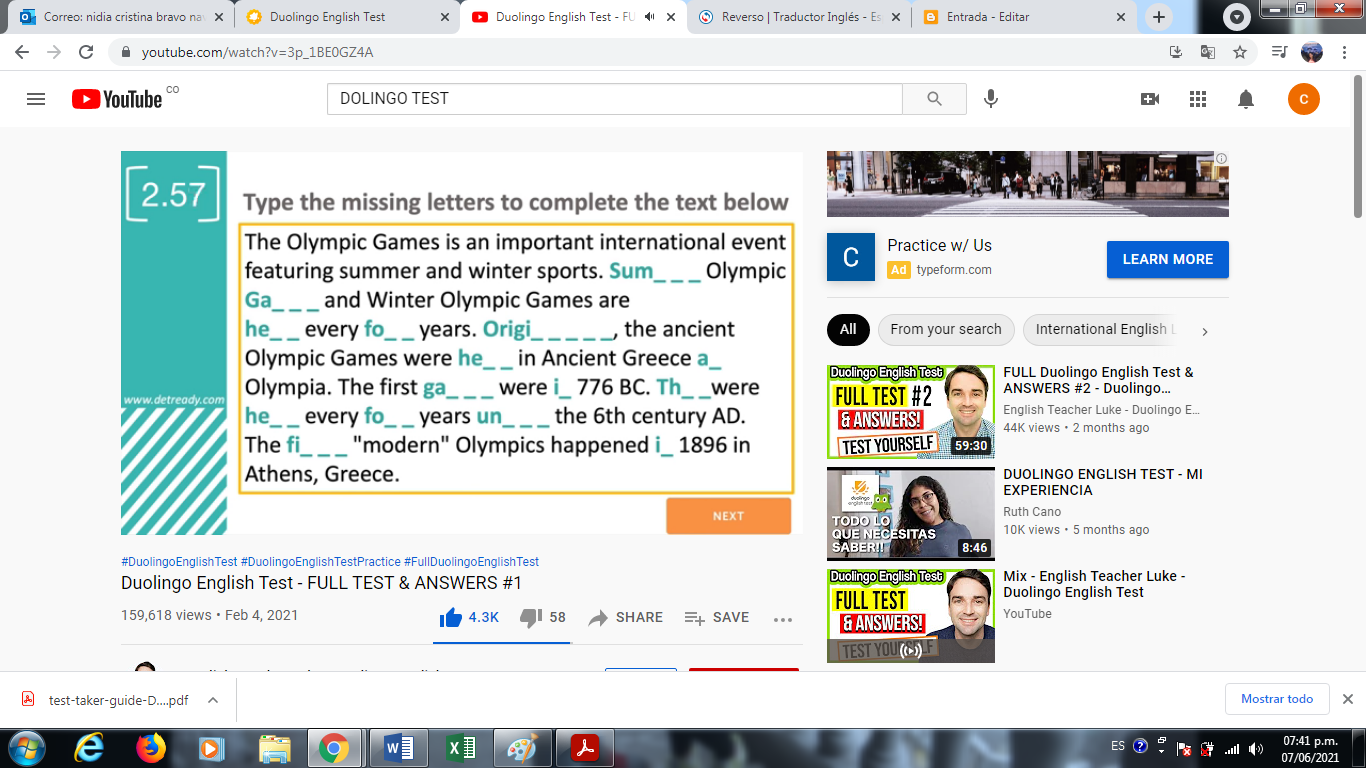
Task: Open Mix English Teacher Luke thumbnail
Action: [x=911, y=616]
